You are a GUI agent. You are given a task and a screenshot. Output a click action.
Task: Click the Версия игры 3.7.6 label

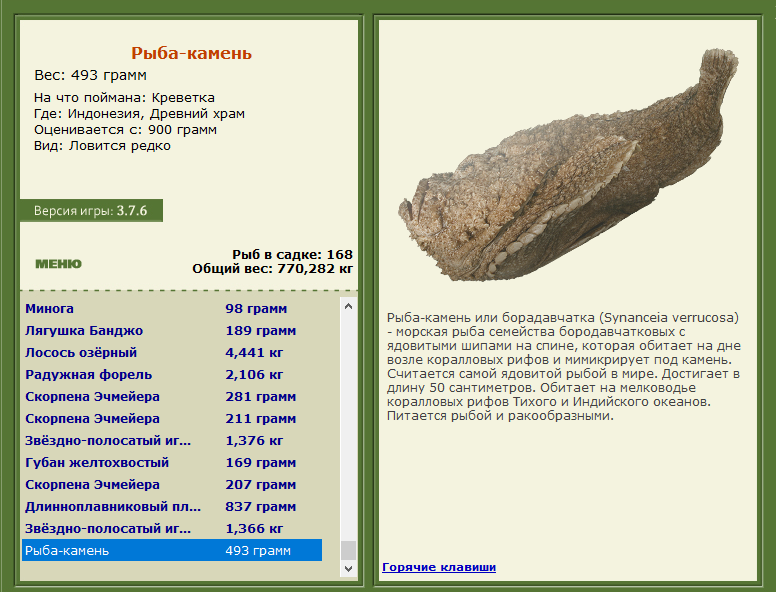91,211
